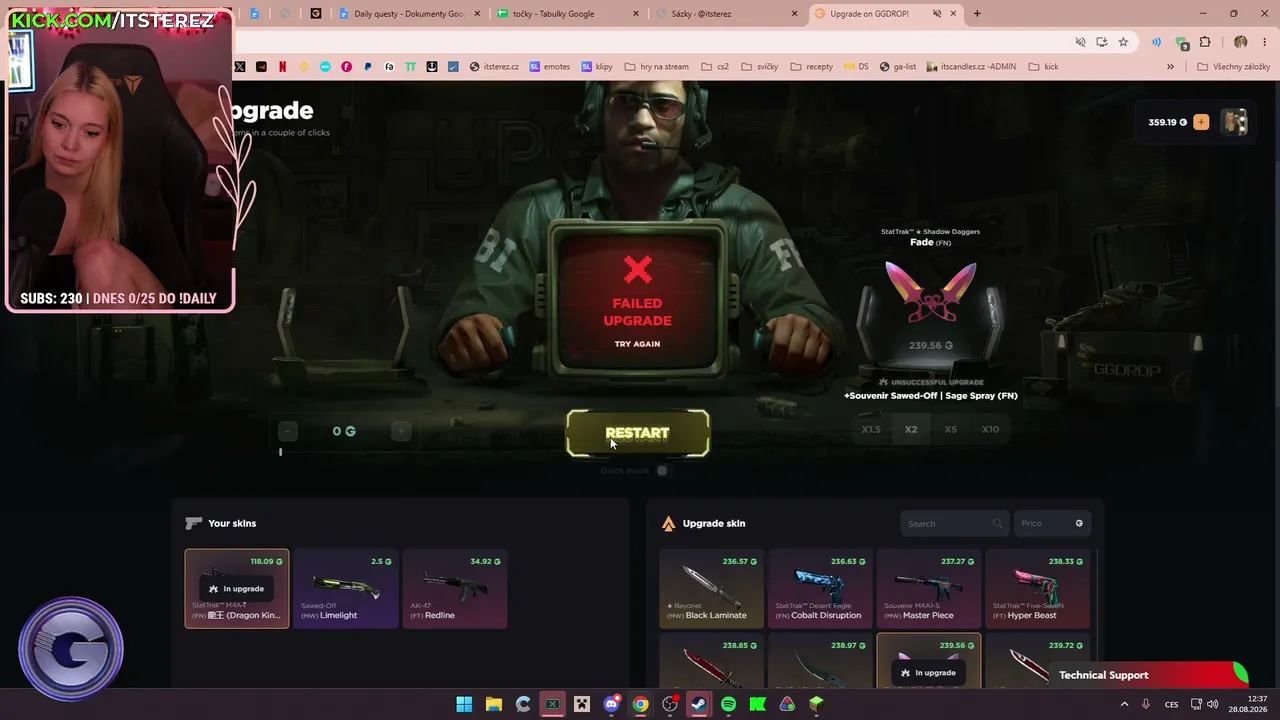
Task: Open the Netflix bookmark icon
Action: [283, 67]
